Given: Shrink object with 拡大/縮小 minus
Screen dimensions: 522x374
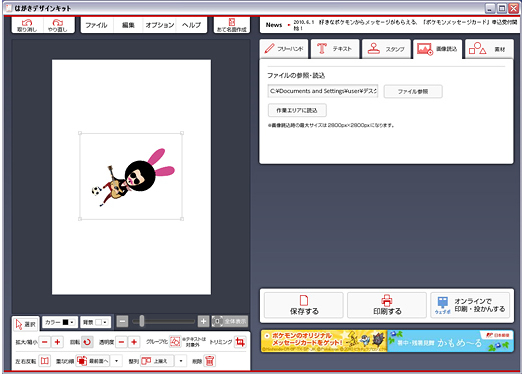Looking at the screenshot, I should coord(45,342).
